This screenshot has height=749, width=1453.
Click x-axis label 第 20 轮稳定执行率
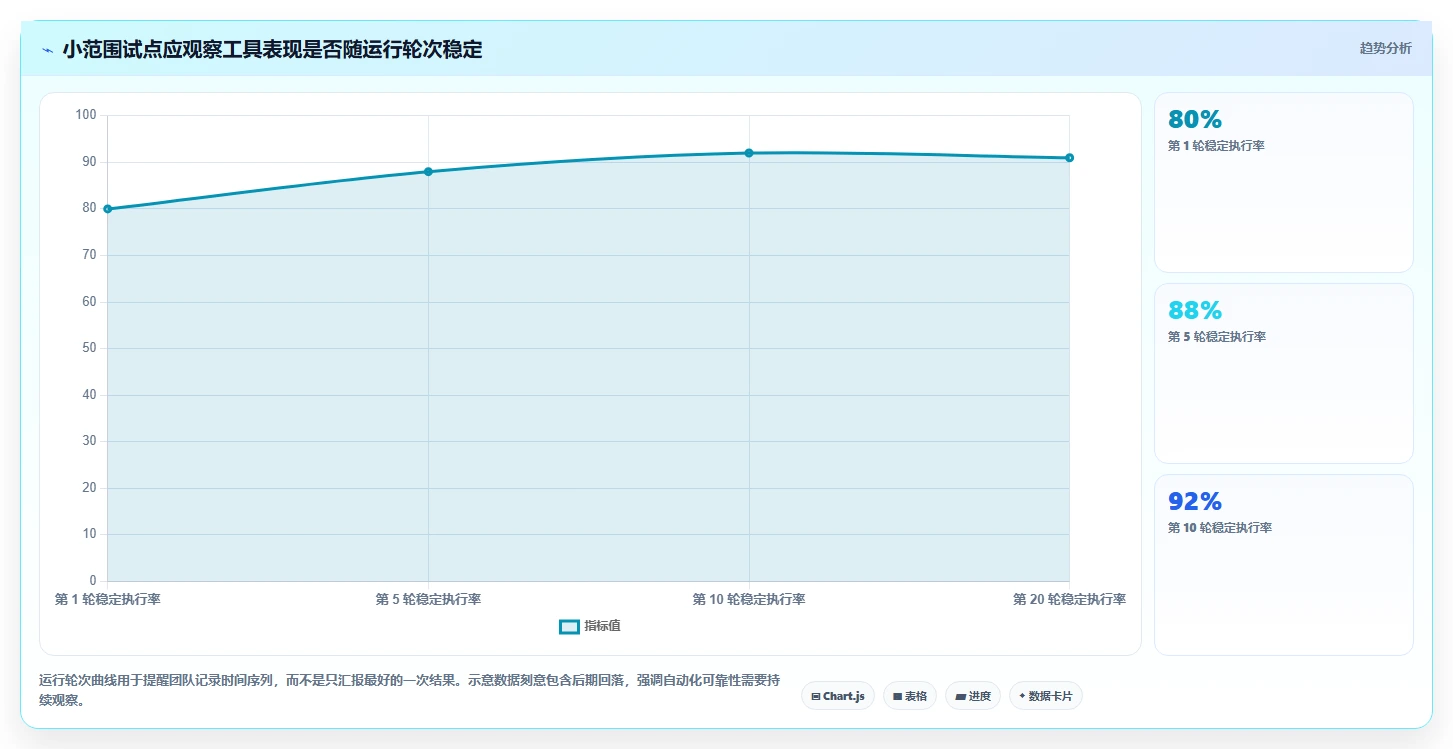coord(1069,600)
